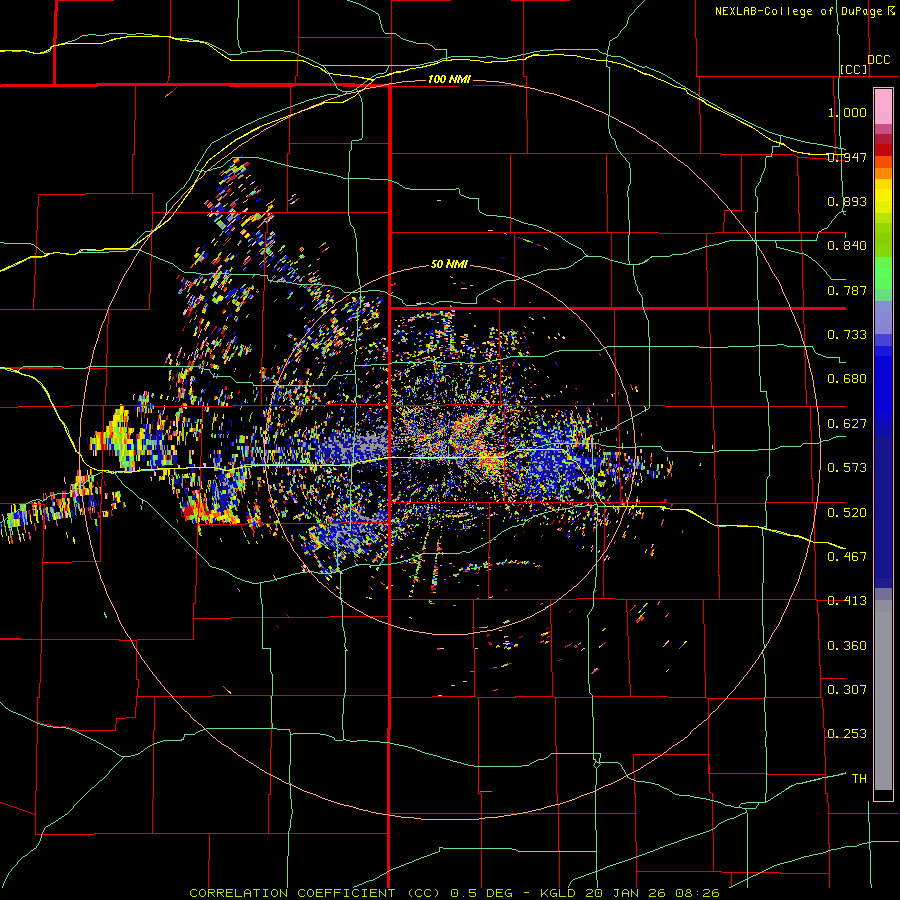
Task: Pick the pink segment of the color scale
Action: click(x=883, y=106)
